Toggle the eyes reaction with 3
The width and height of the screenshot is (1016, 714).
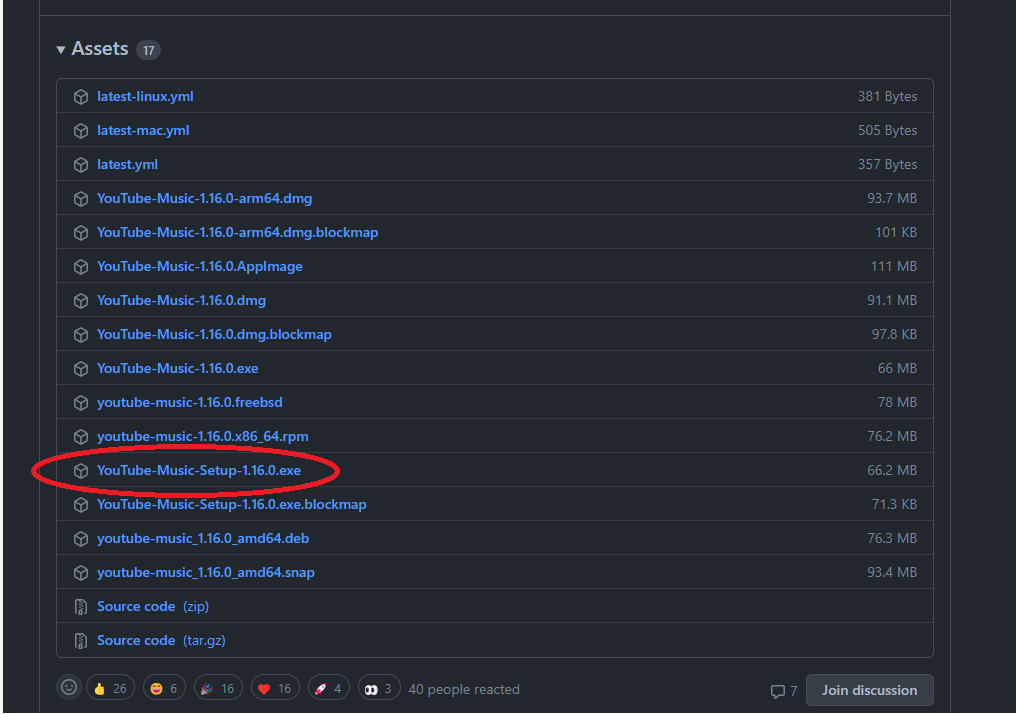(x=379, y=688)
